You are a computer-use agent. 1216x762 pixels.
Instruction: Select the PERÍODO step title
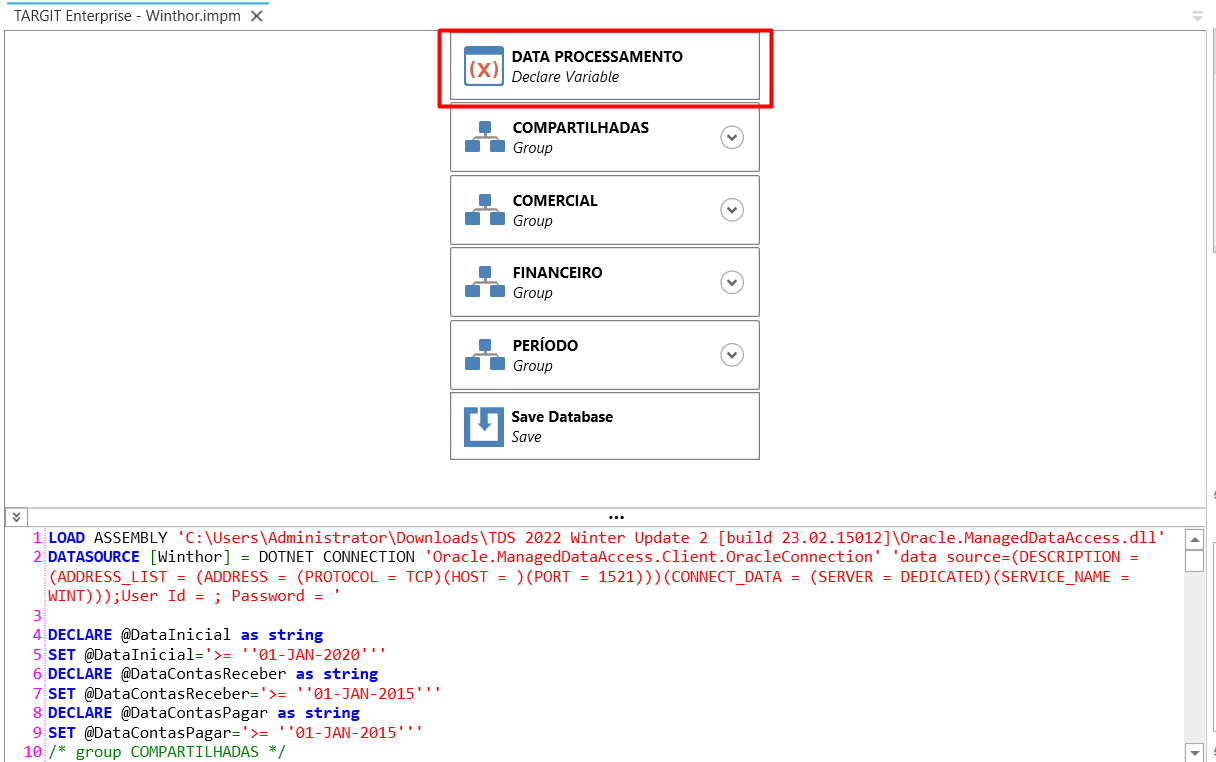click(545, 346)
